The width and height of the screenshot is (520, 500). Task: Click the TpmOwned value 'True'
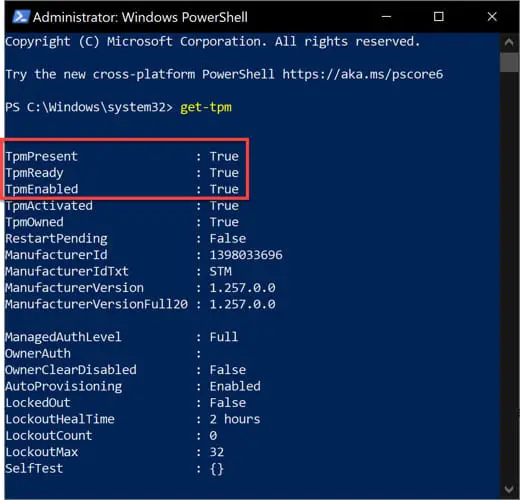[224, 222]
